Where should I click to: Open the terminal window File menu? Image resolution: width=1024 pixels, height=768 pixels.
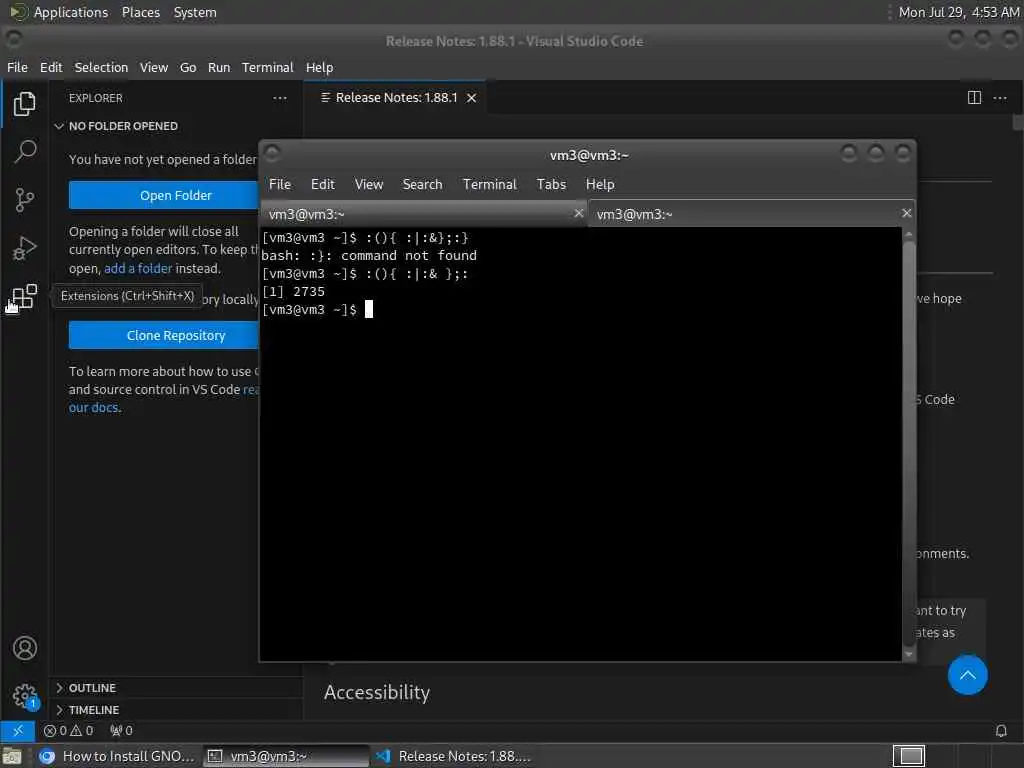click(280, 184)
